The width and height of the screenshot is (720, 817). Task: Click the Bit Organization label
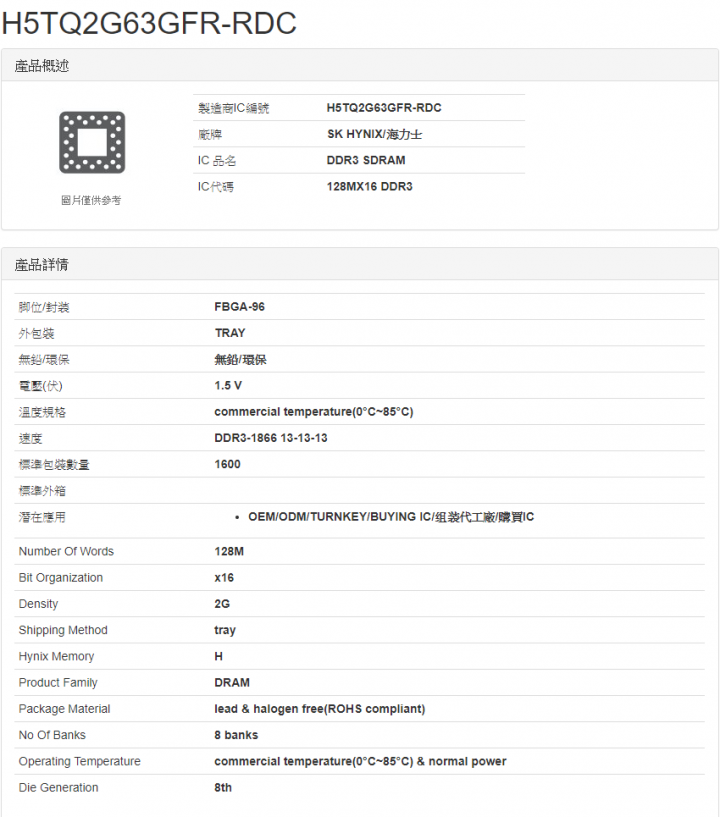click(61, 578)
